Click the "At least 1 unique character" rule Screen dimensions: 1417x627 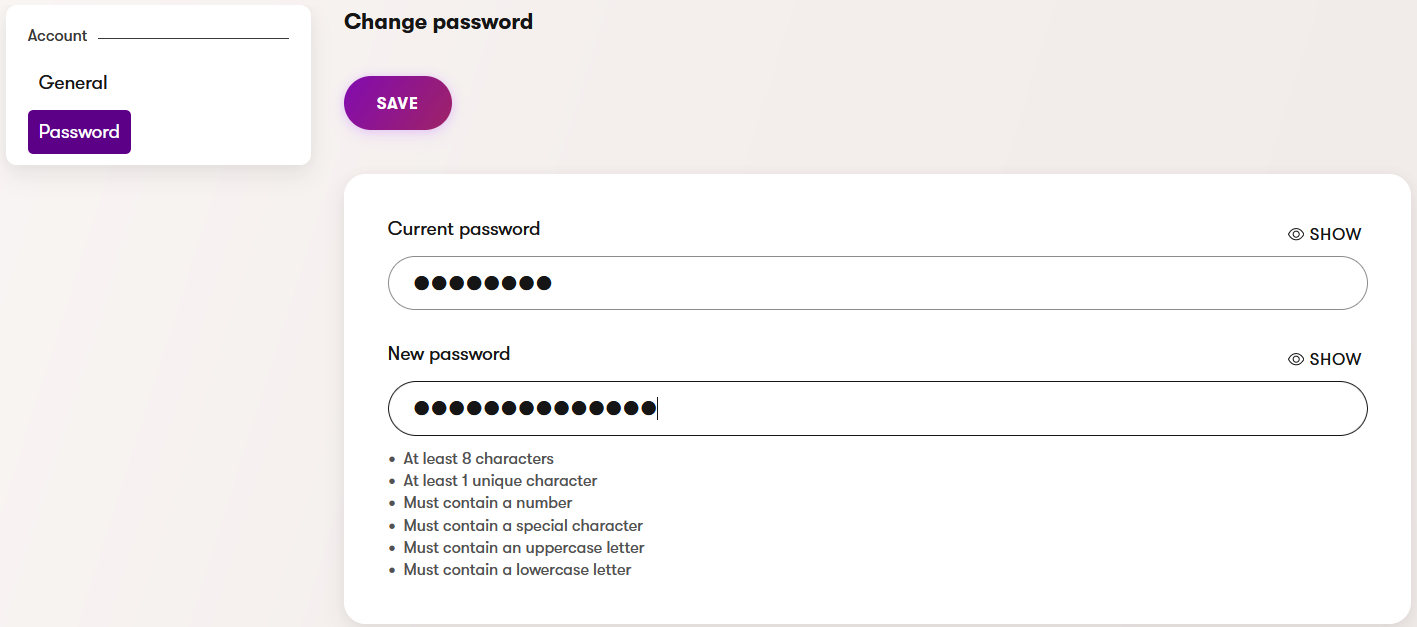[x=500, y=481]
